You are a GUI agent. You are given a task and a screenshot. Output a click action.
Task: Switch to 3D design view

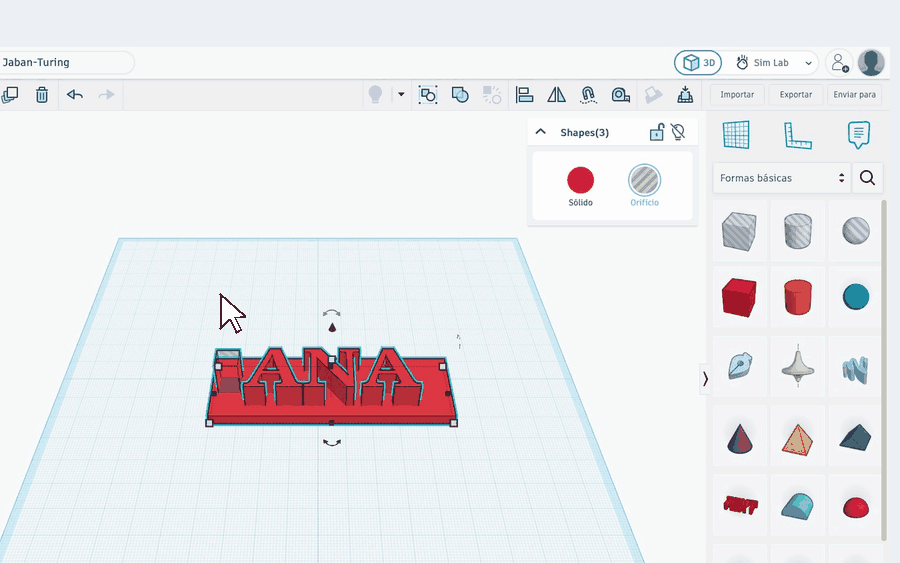point(698,63)
